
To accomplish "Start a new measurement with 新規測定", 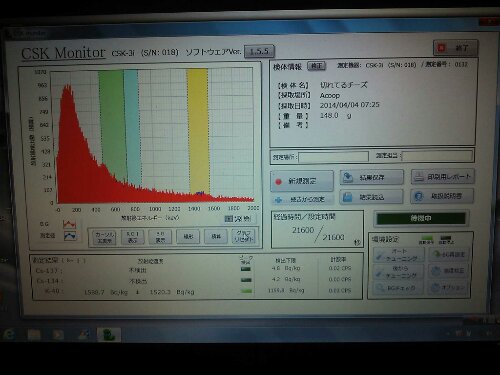I will [x=302, y=181].
